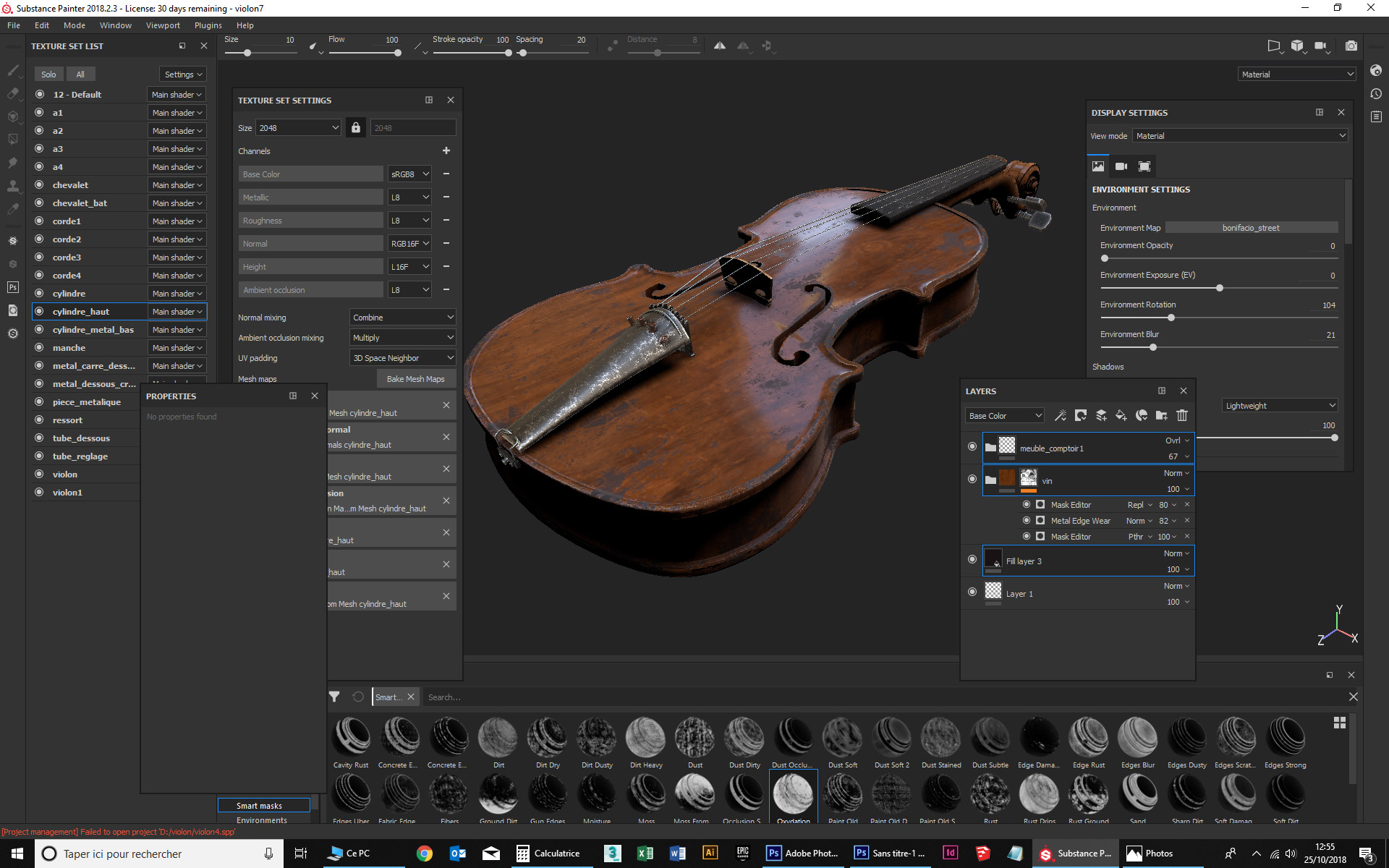Open the camera video settings icon in top toolbar
Screen dimensions: 1389x868
1320,46
